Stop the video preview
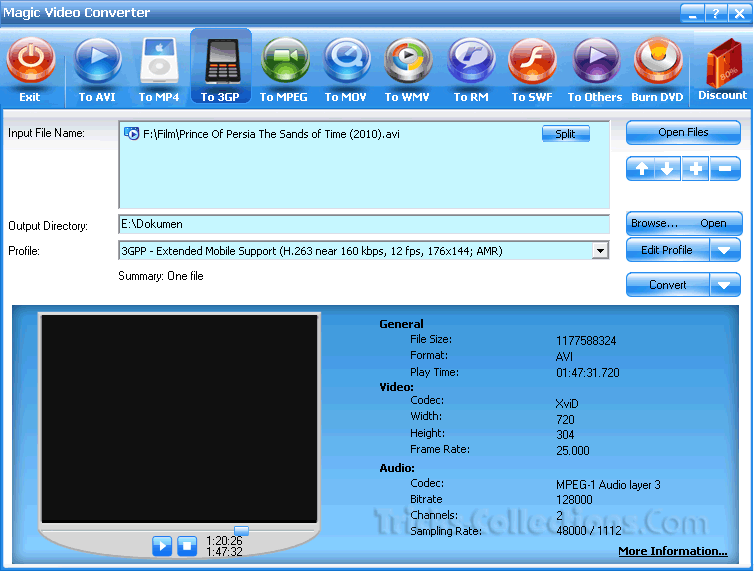The height and width of the screenshot is (571, 754). [187, 546]
